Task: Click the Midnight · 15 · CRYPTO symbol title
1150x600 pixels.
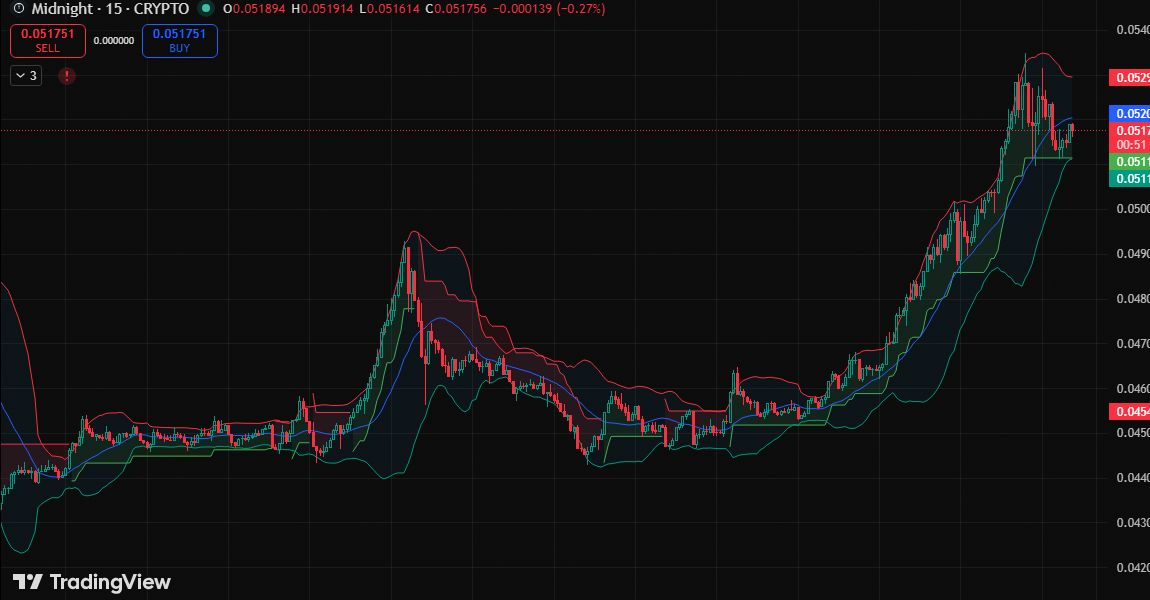Action: (x=110, y=9)
